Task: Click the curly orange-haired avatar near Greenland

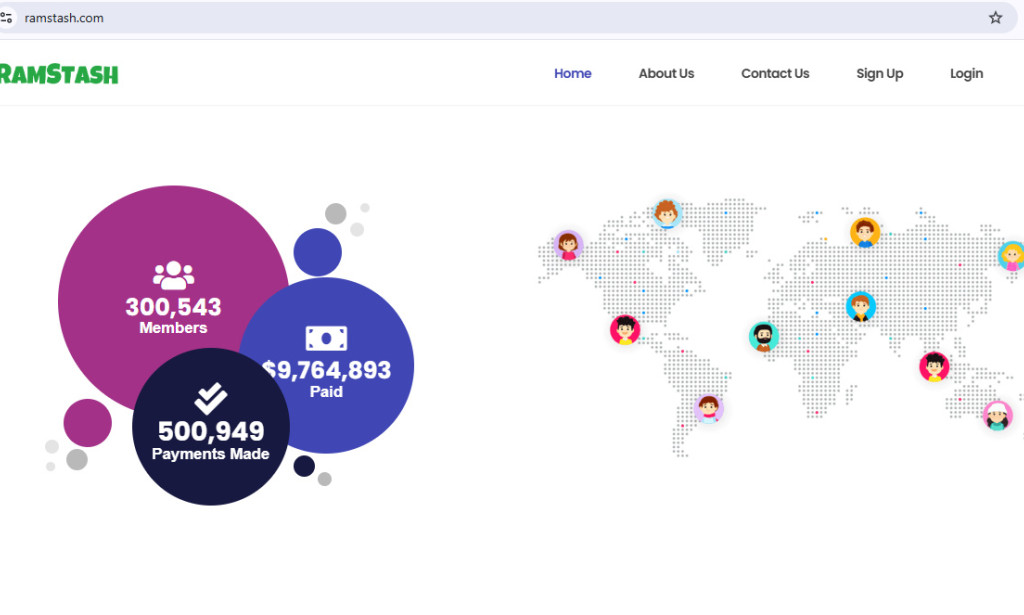Action: (667, 213)
